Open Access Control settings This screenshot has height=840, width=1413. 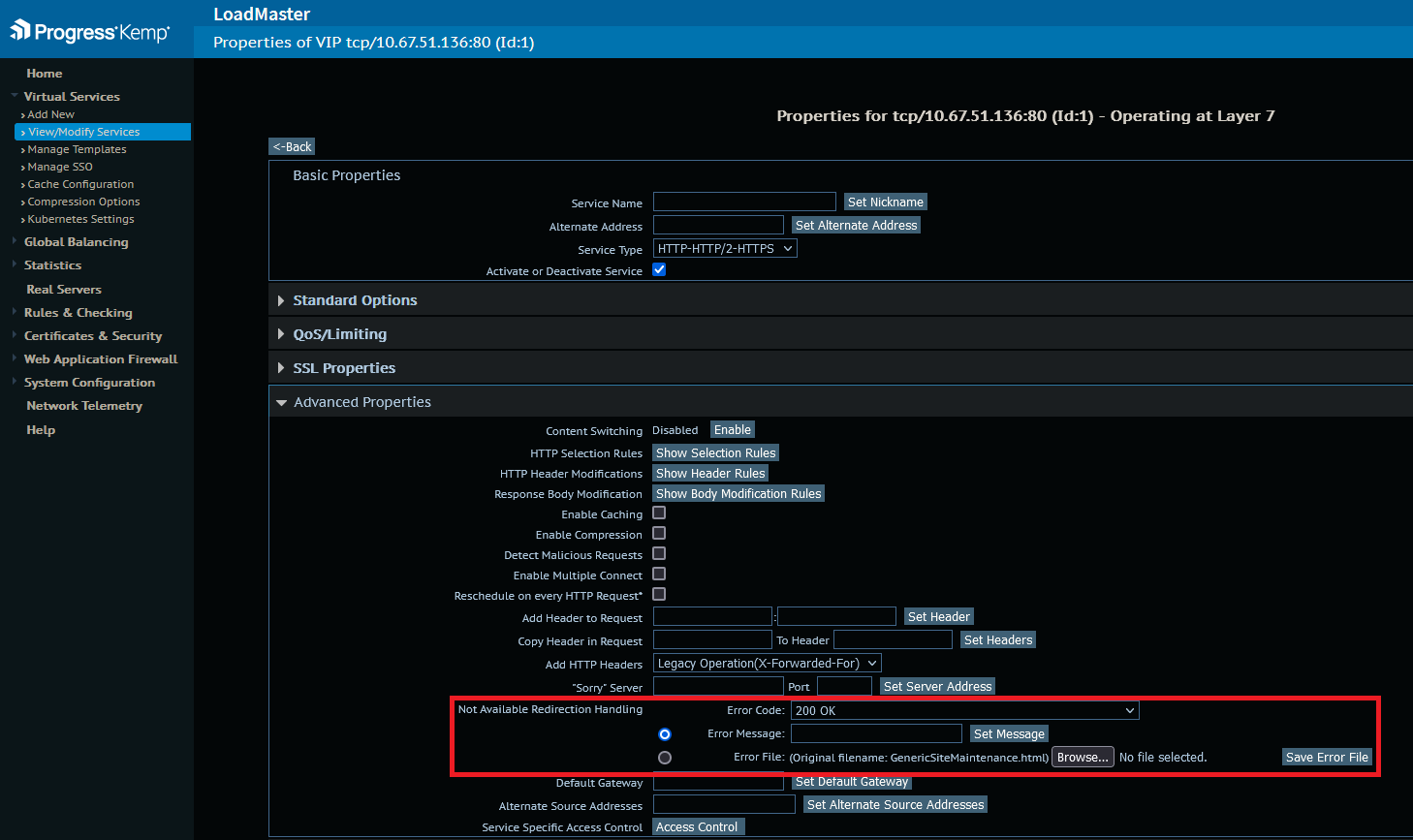(699, 827)
